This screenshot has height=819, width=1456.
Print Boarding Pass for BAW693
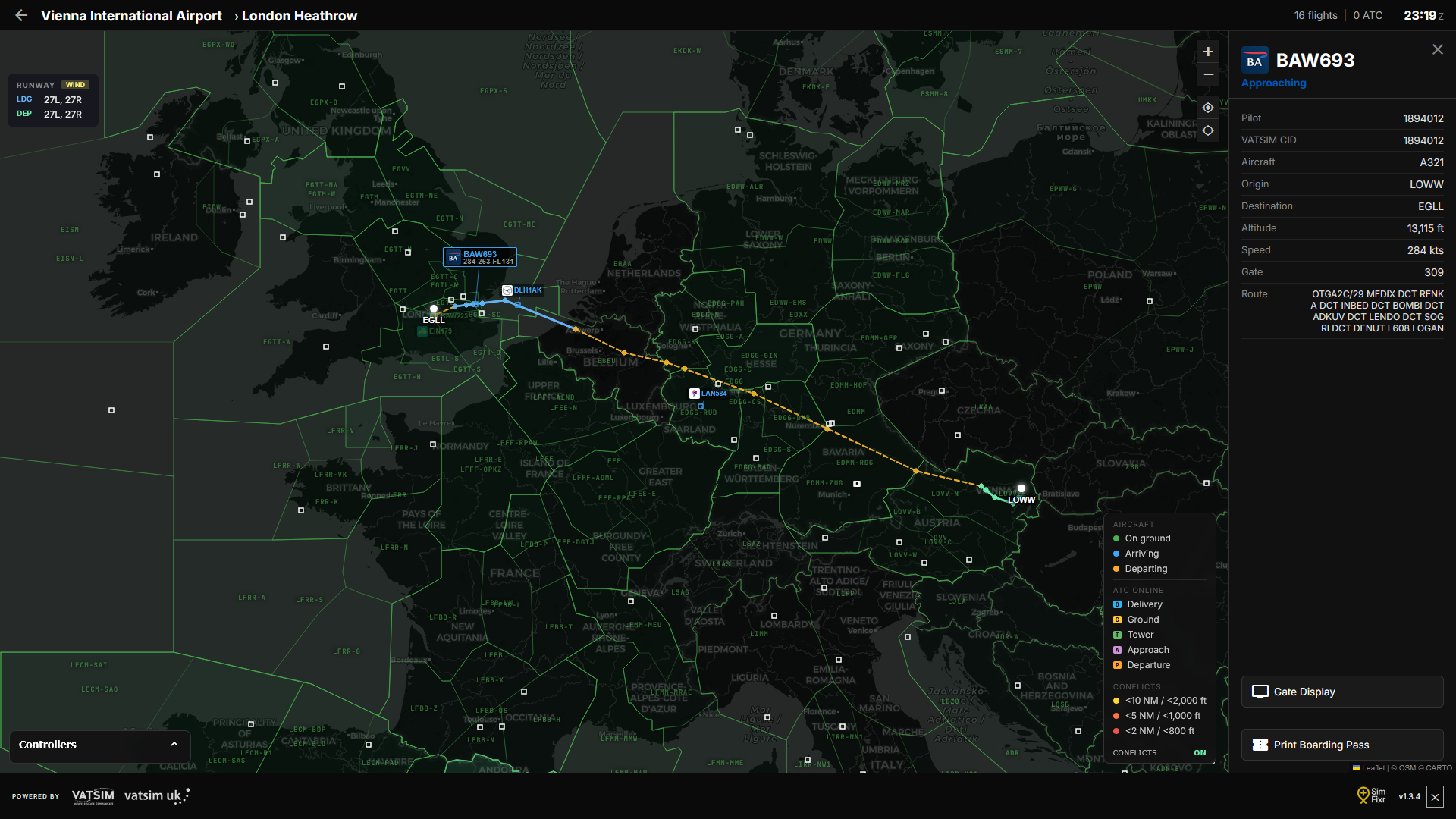click(1342, 745)
